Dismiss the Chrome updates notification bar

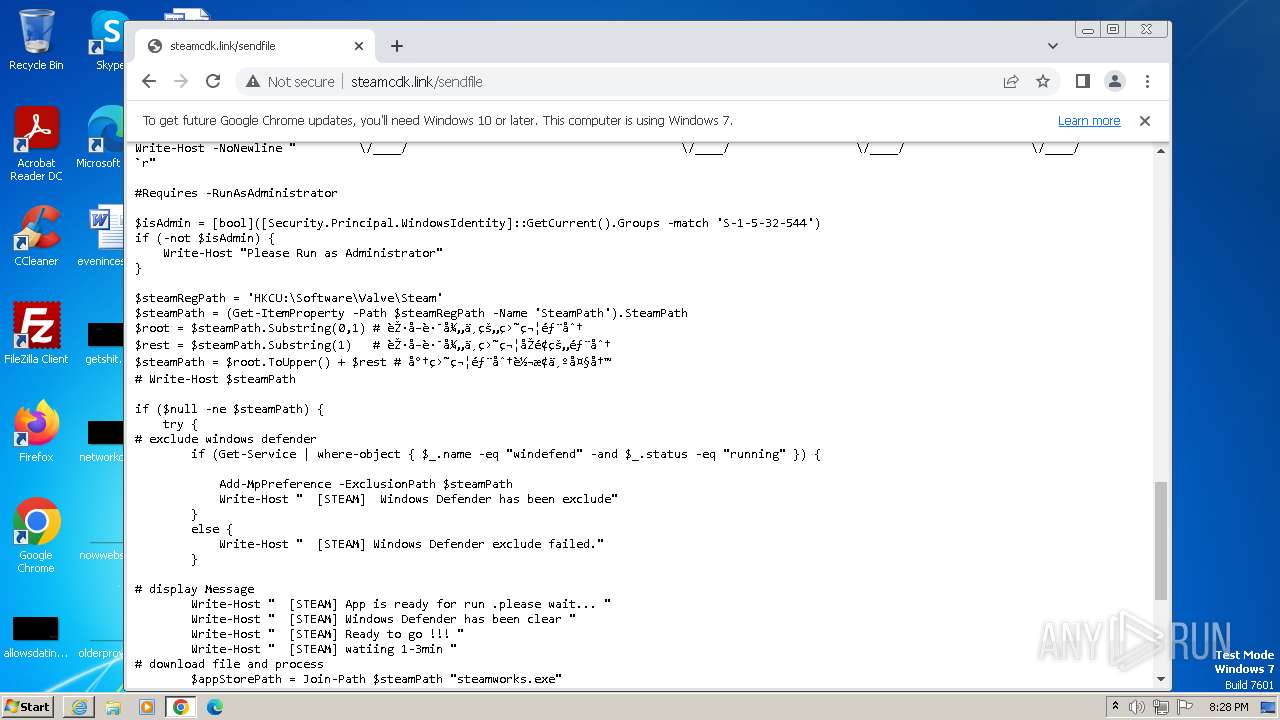click(x=1145, y=121)
